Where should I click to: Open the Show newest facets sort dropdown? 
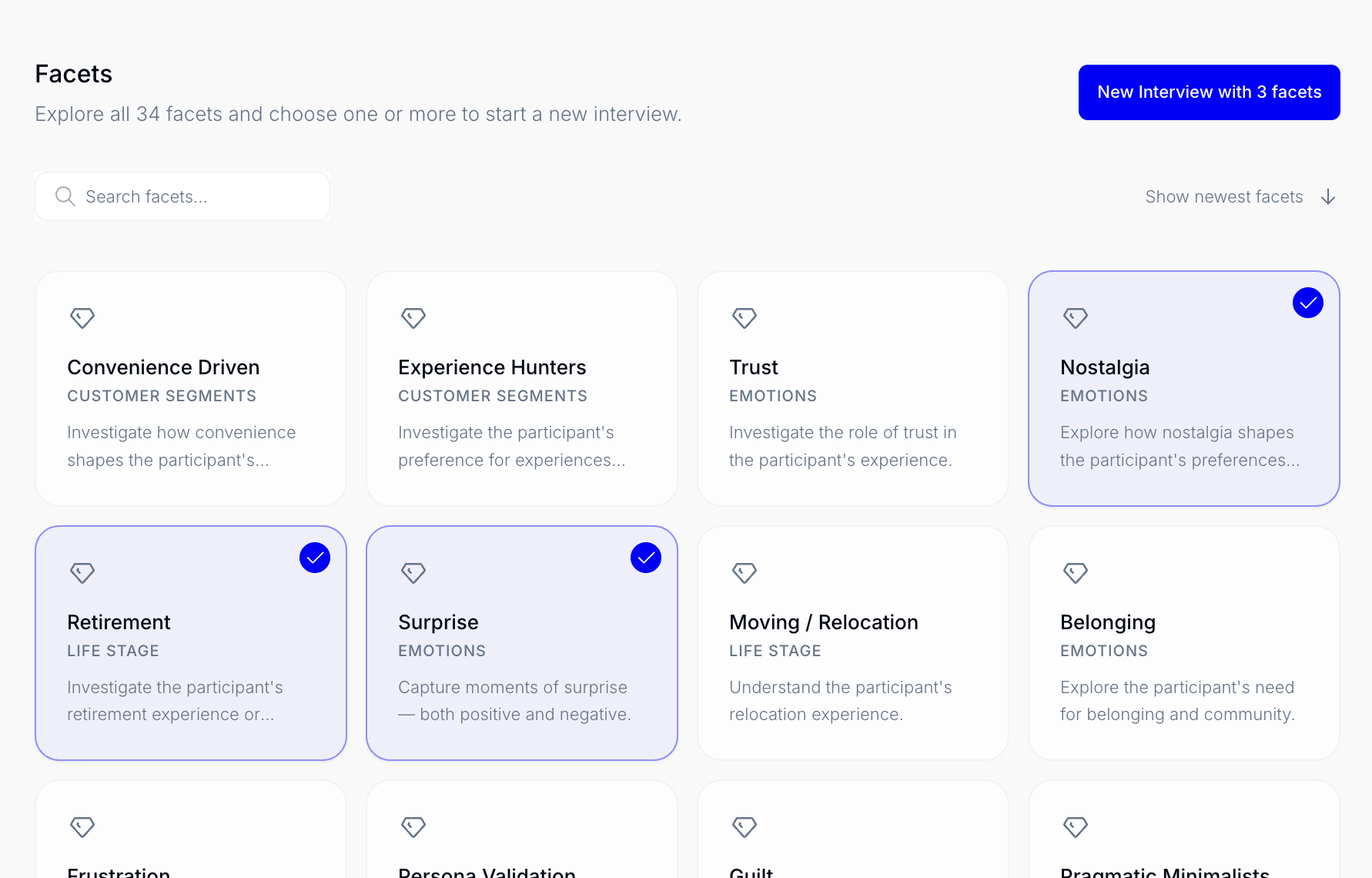[1223, 197]
